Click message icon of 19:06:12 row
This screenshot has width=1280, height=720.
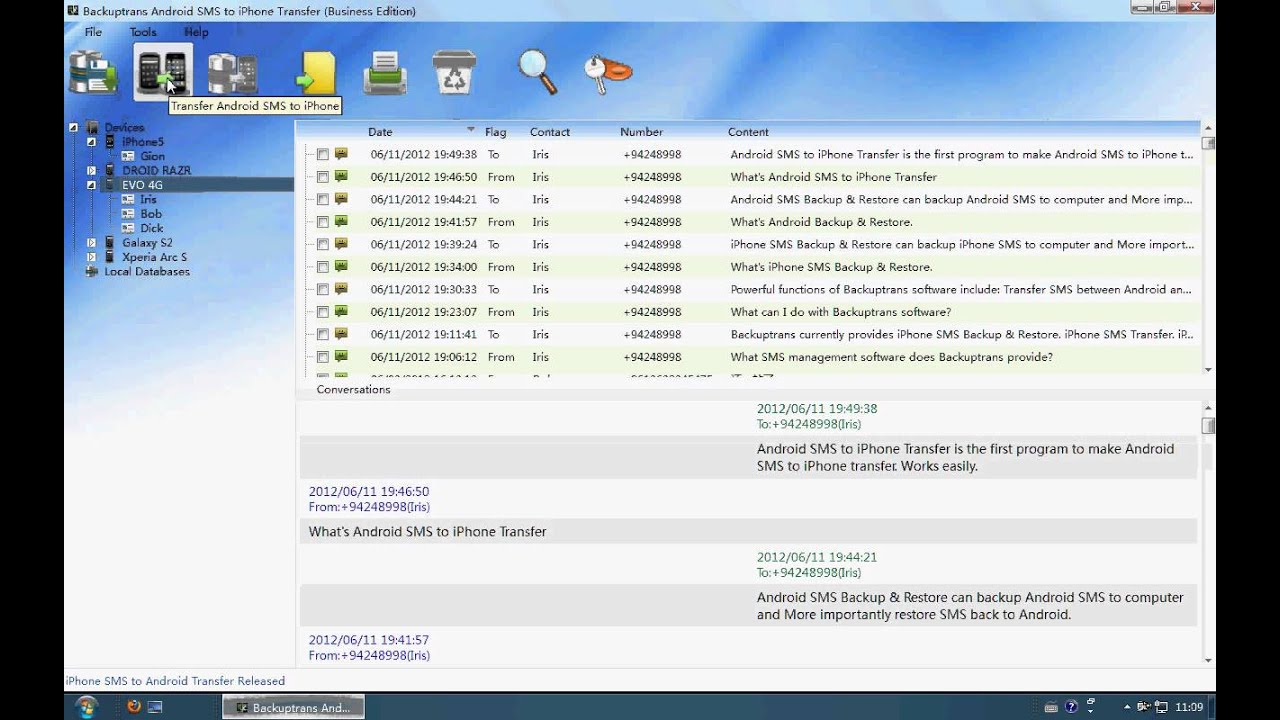341,357
